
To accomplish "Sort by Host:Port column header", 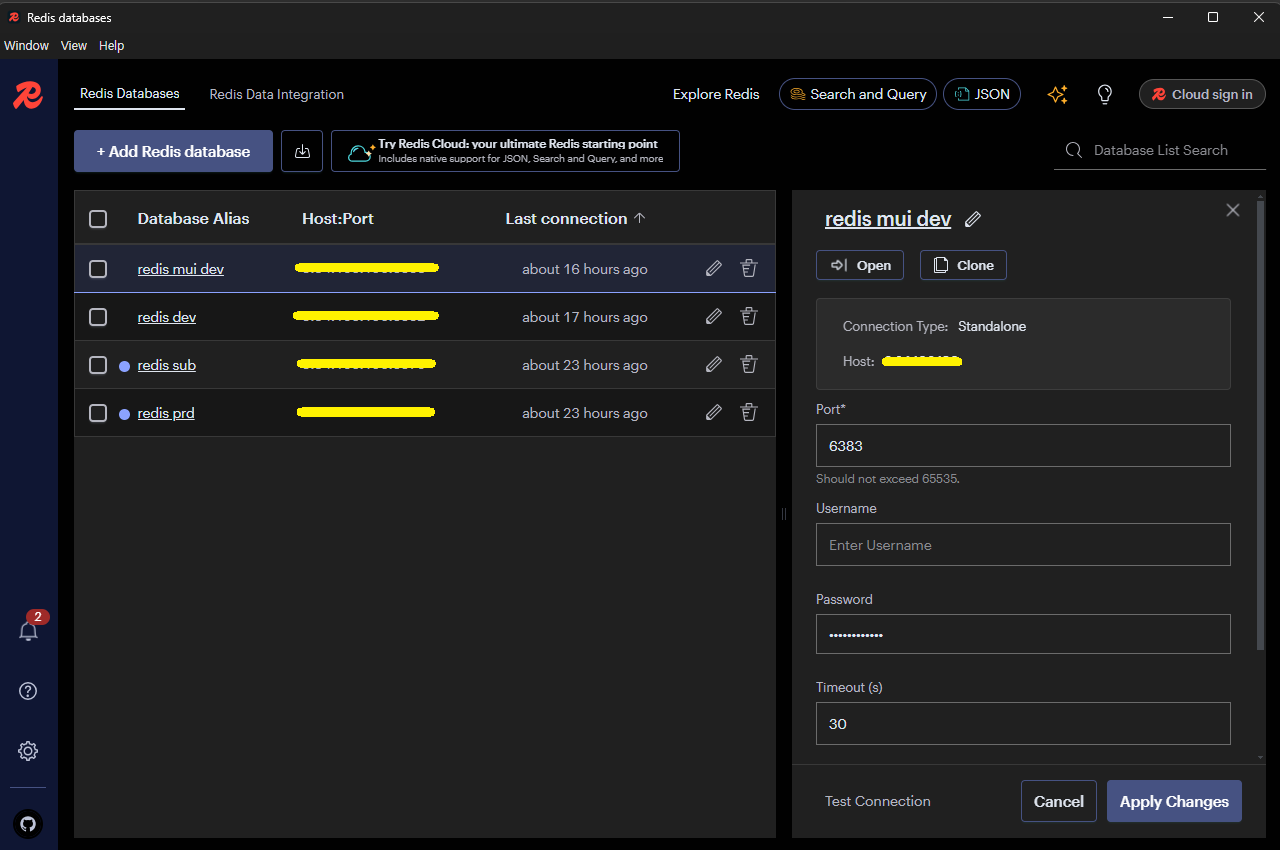I will coord(338,219).
